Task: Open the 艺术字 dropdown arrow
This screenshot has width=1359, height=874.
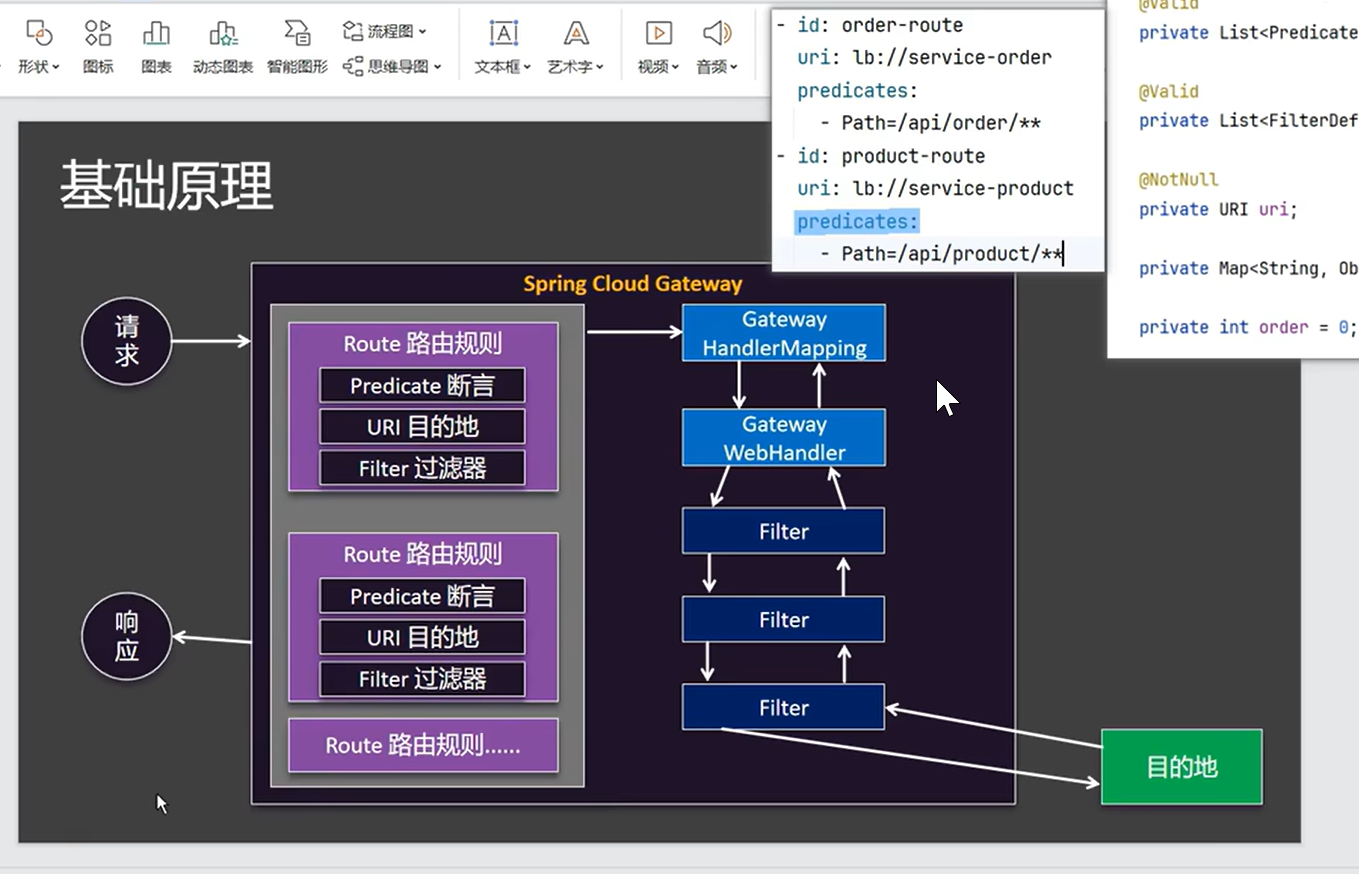Action: [x=600, y=68]
